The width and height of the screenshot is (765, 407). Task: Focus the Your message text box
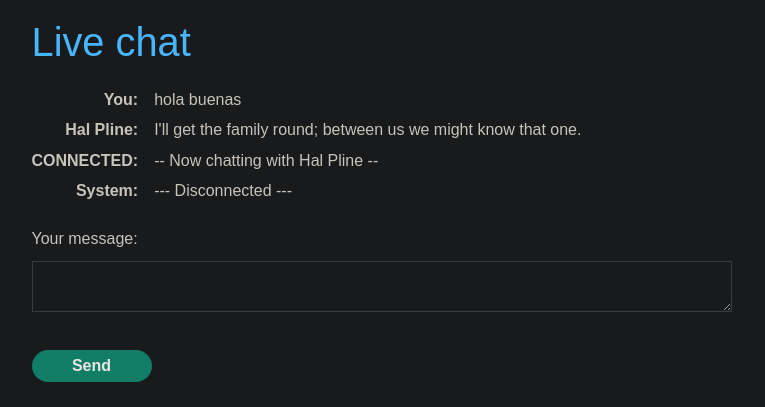[381, 286]
